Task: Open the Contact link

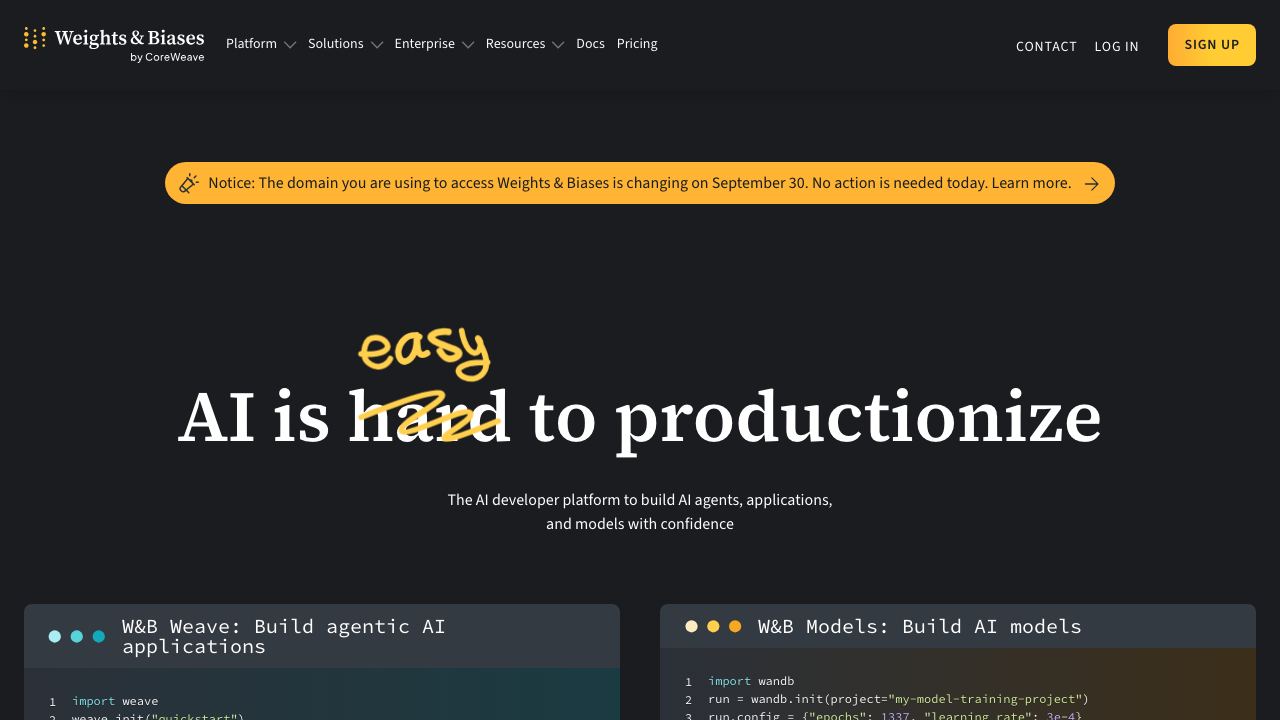Action: [x=1046, y=46]
